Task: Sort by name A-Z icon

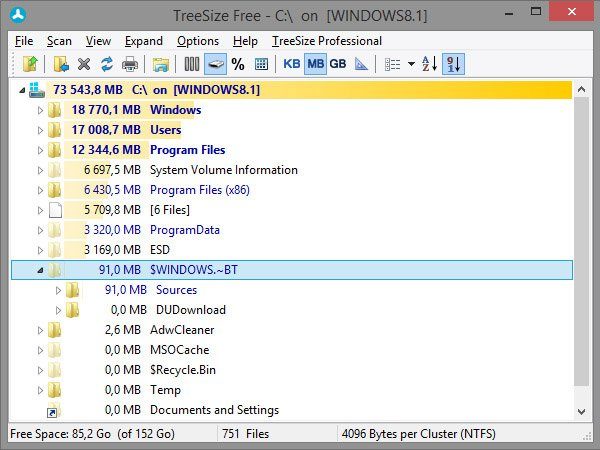Action: [429, 64]
